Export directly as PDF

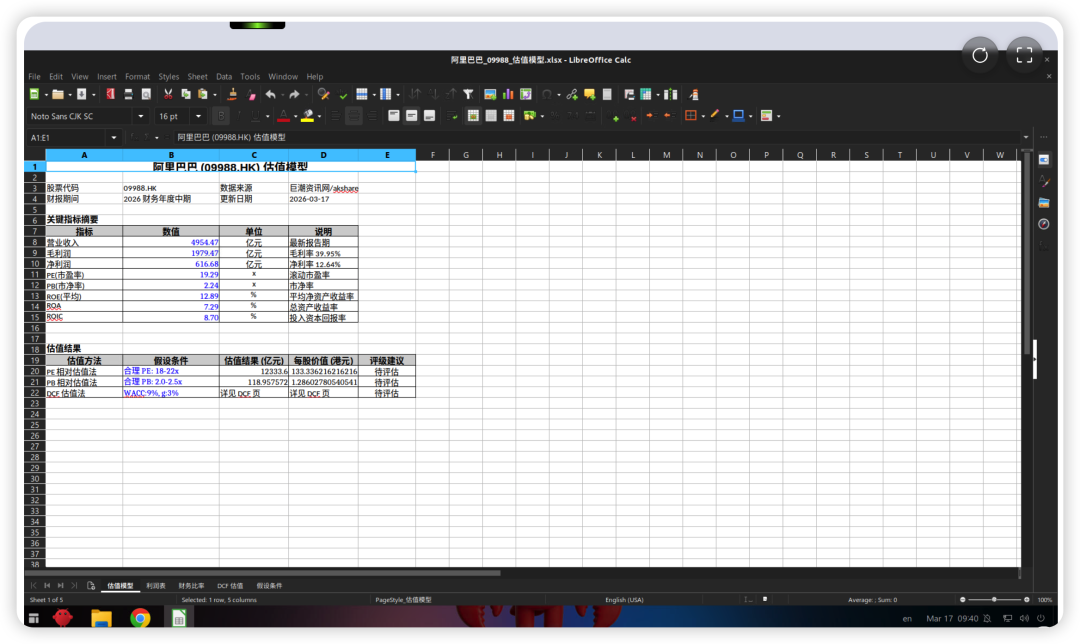pyautogui.click(x=110, y=94)
